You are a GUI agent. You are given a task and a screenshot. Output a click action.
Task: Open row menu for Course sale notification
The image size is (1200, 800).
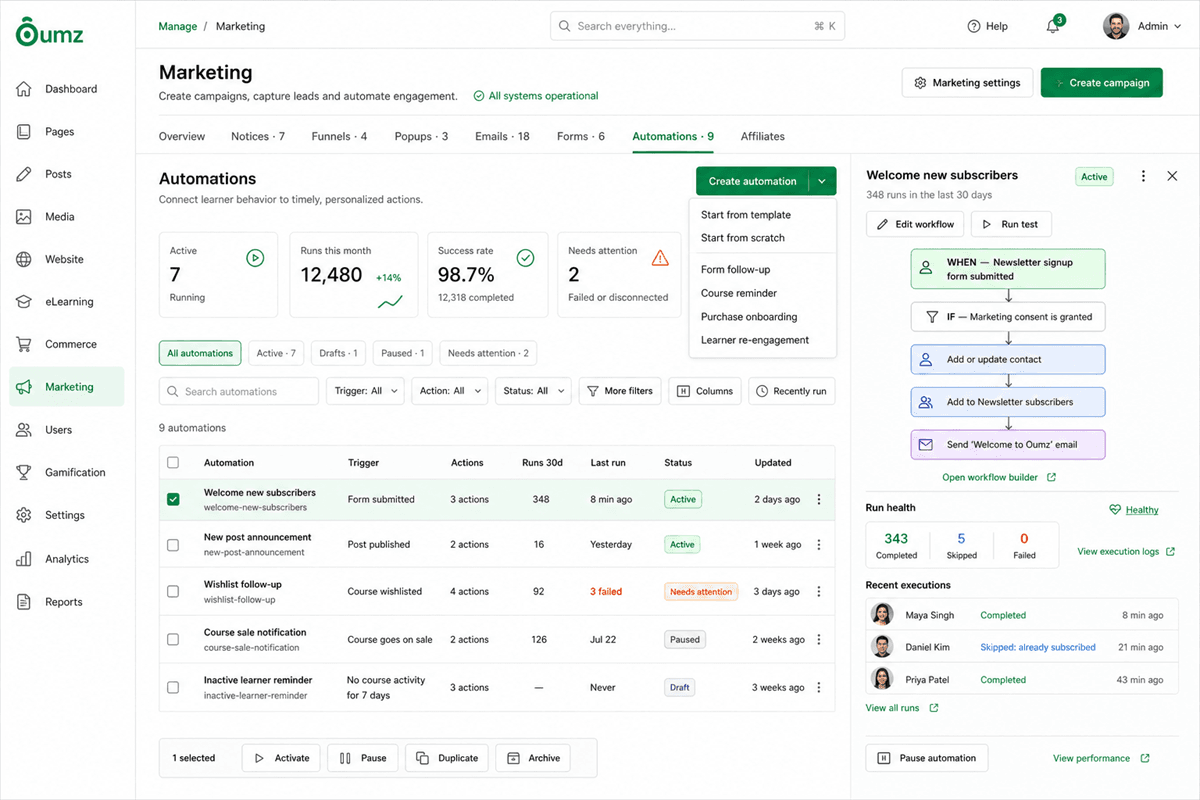click(819, 640)
